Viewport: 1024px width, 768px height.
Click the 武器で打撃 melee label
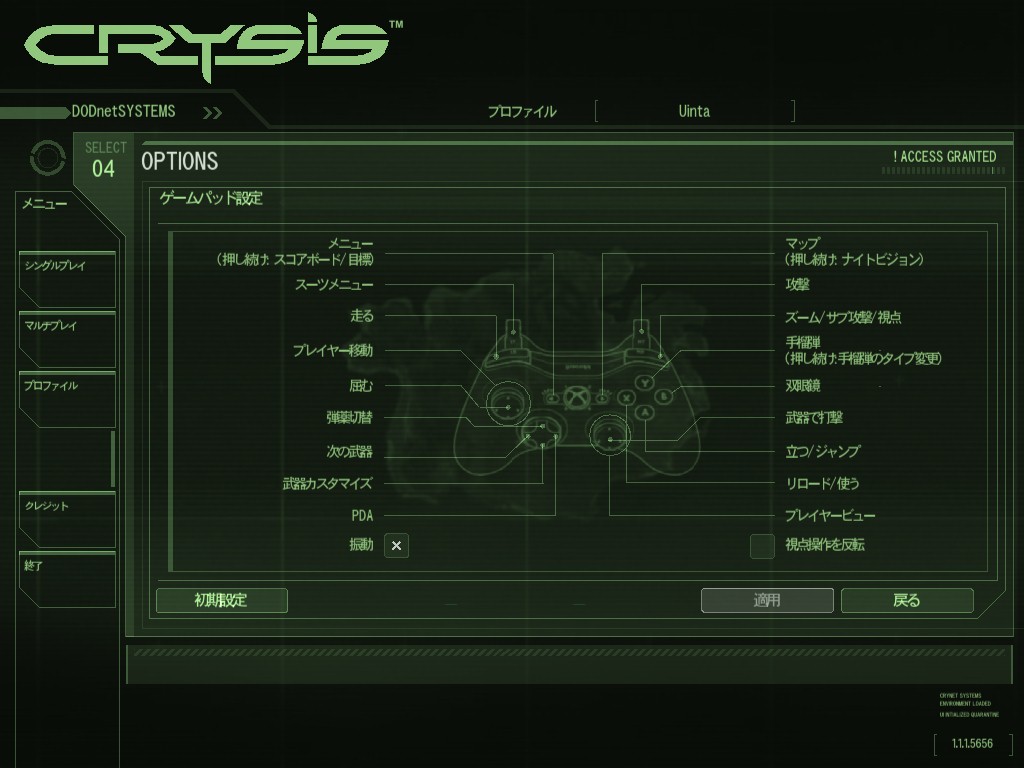tap(814, 417)
